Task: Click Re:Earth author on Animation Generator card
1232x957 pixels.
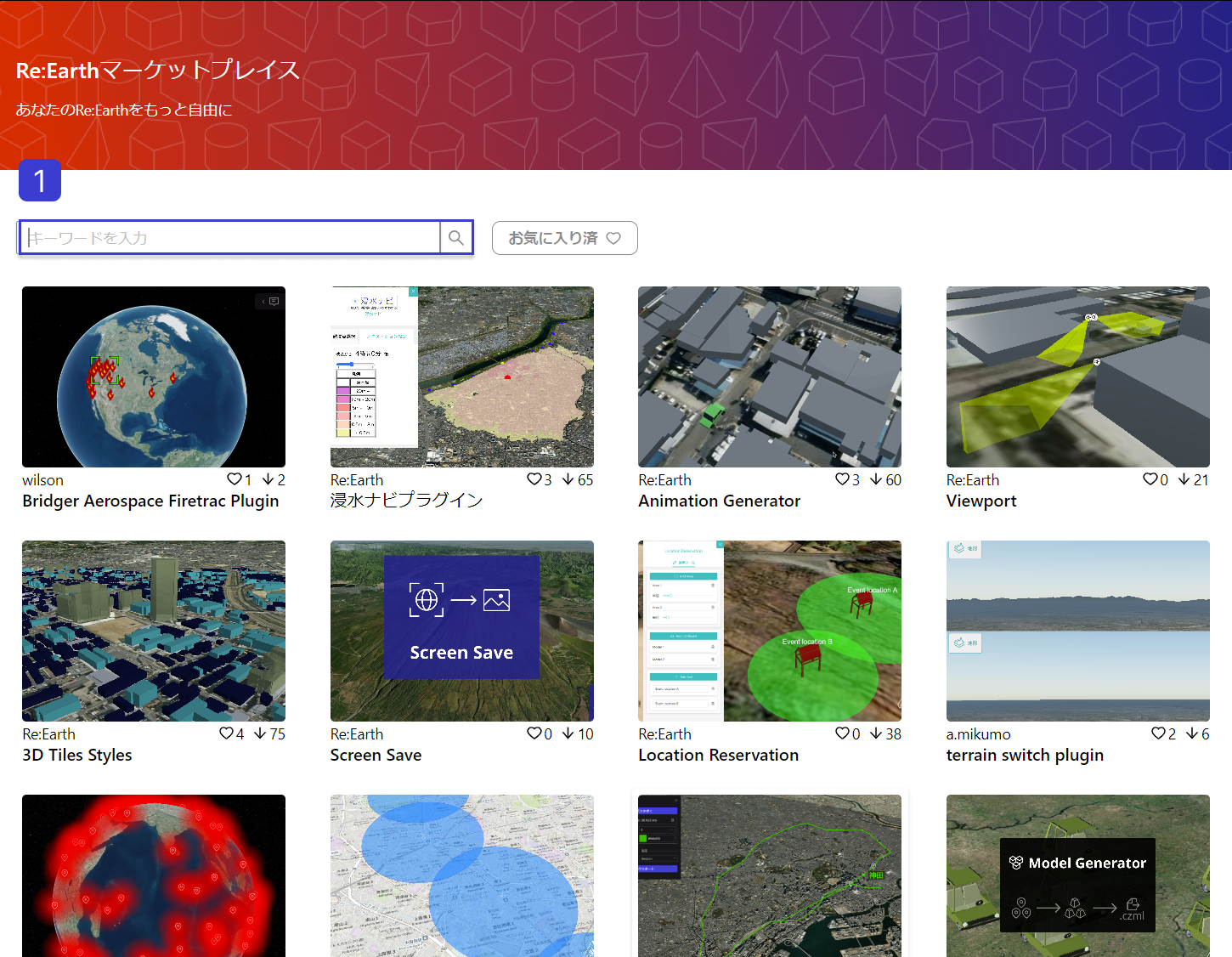Action: click(x=665, y=480)
